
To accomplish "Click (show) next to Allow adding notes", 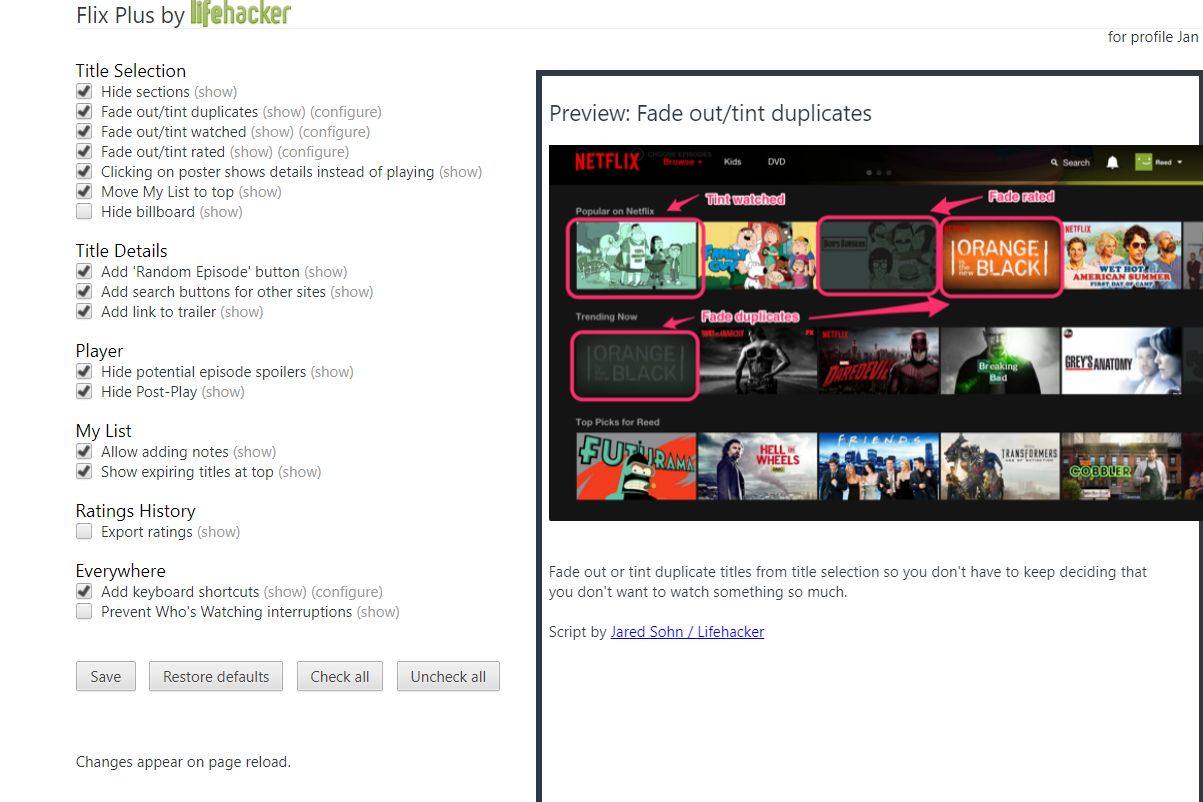I will 254,452.
